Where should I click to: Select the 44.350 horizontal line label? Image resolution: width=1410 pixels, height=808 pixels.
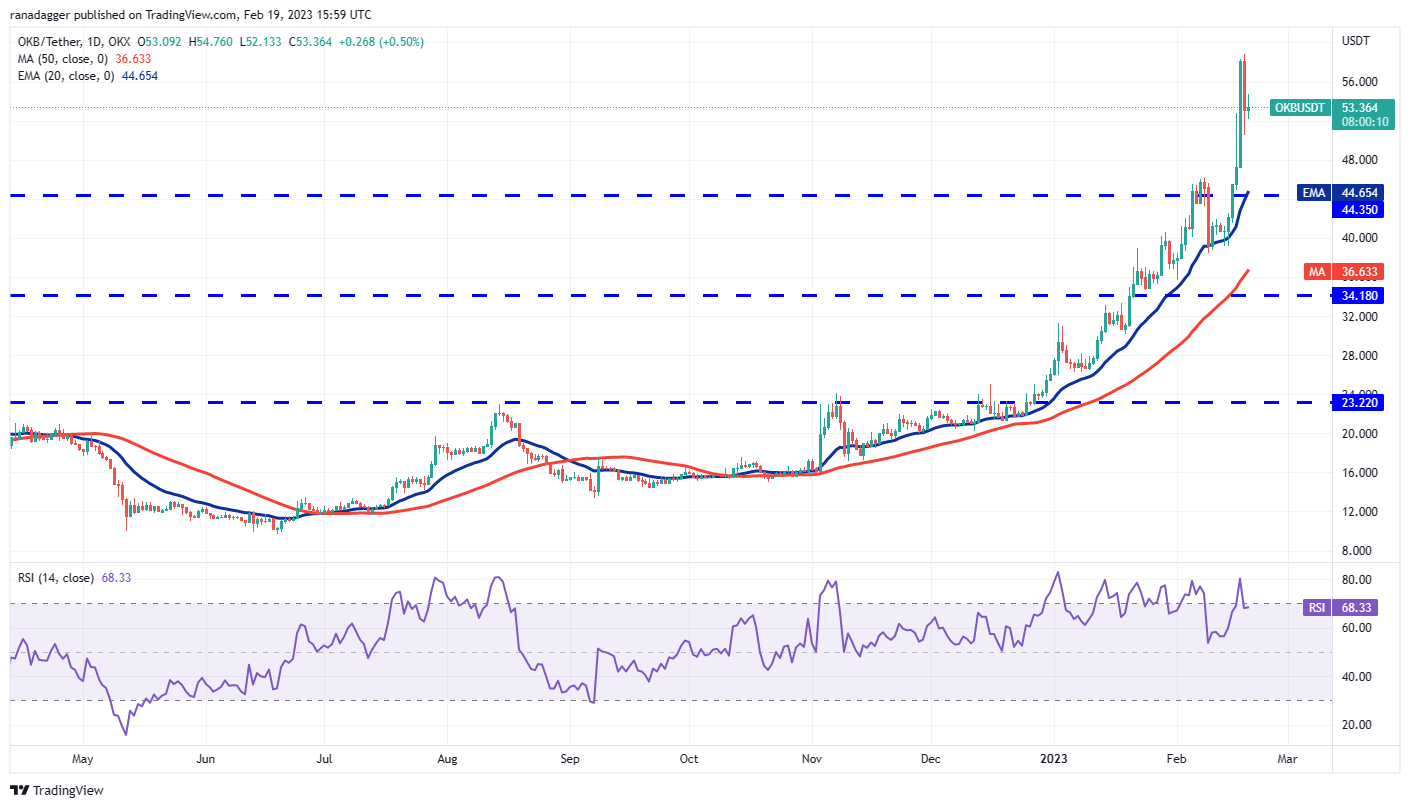pos(1357,208)
